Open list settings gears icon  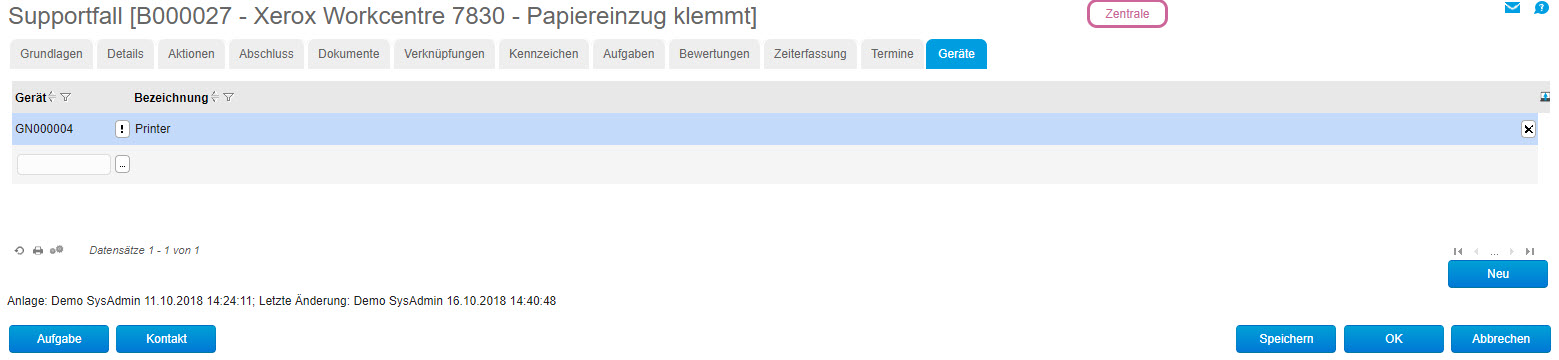tap(57, 250)
